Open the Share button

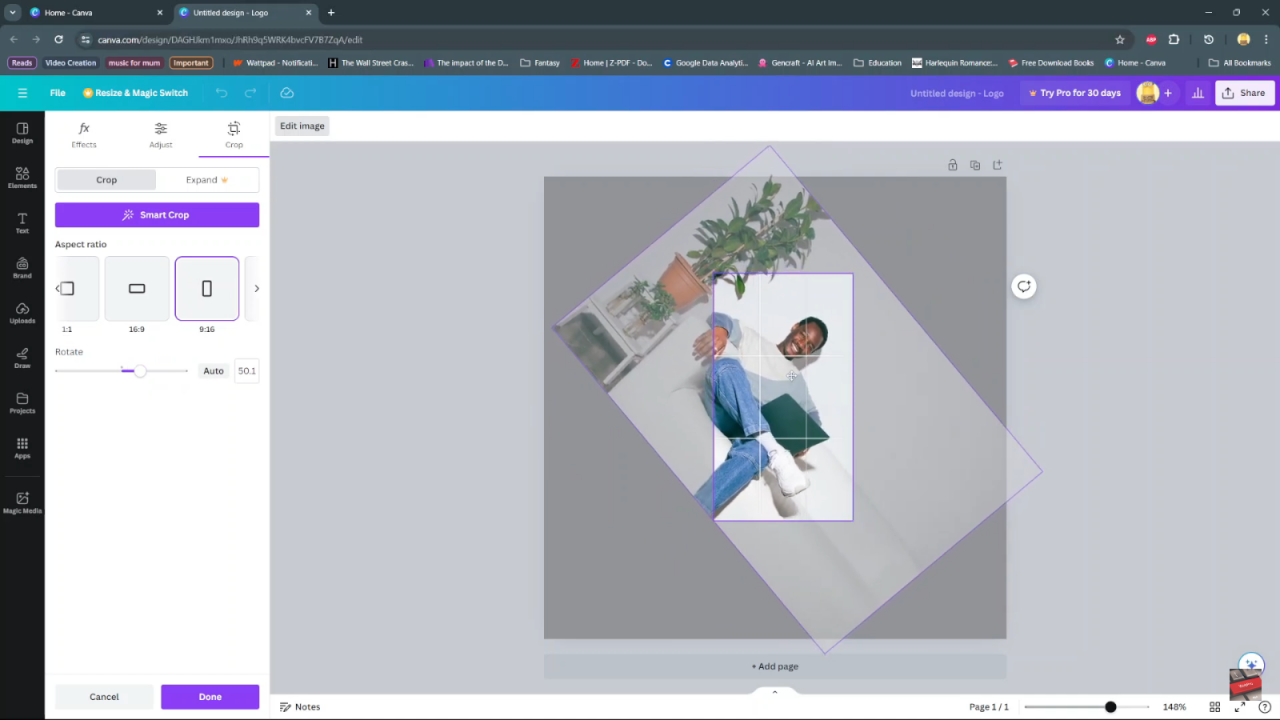(x=1243, y=93)
